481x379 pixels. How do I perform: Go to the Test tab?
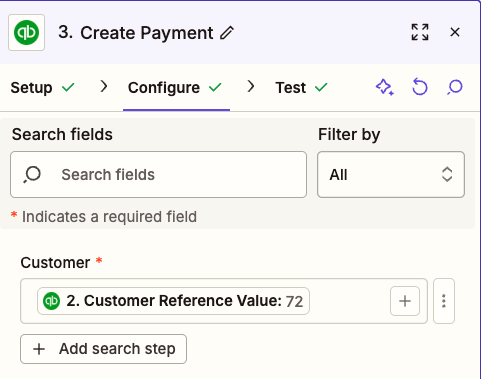pos(301,88)
